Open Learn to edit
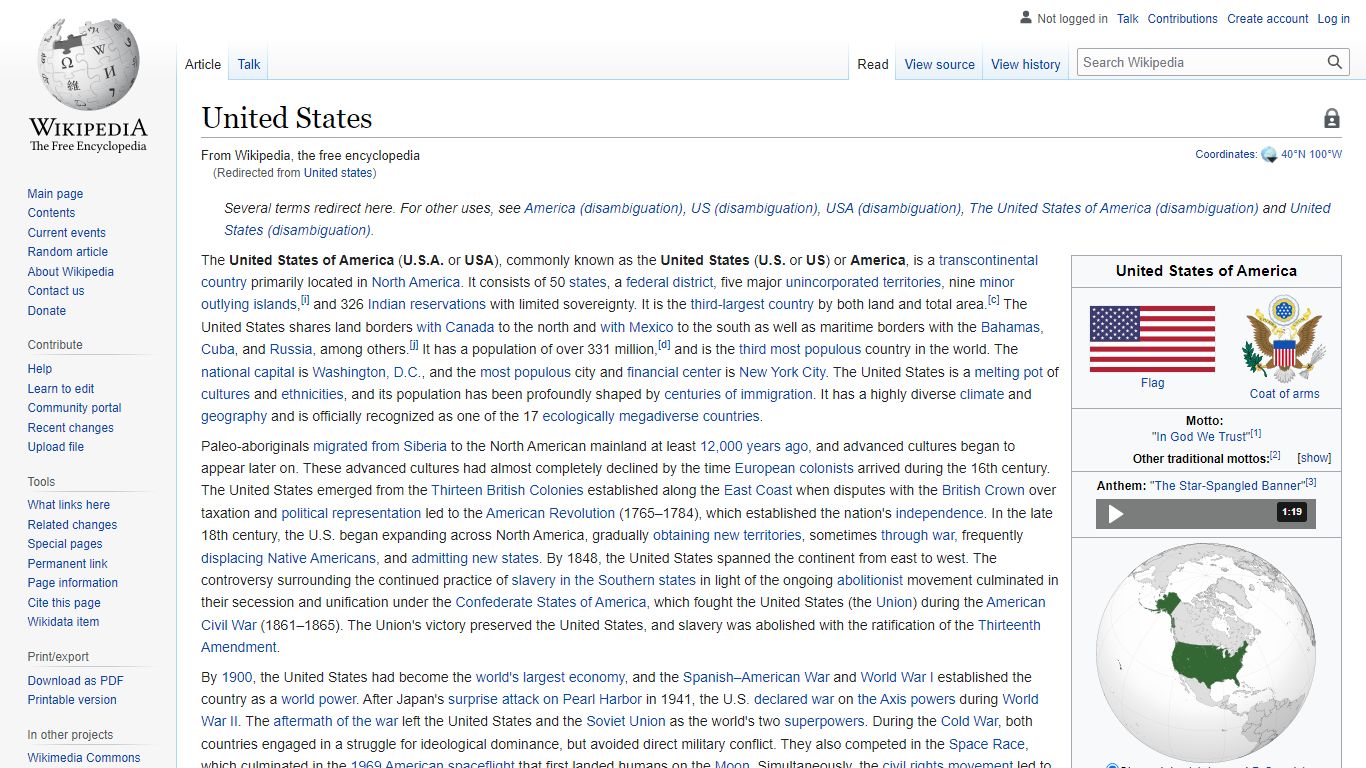 click(x=61, y=389)
